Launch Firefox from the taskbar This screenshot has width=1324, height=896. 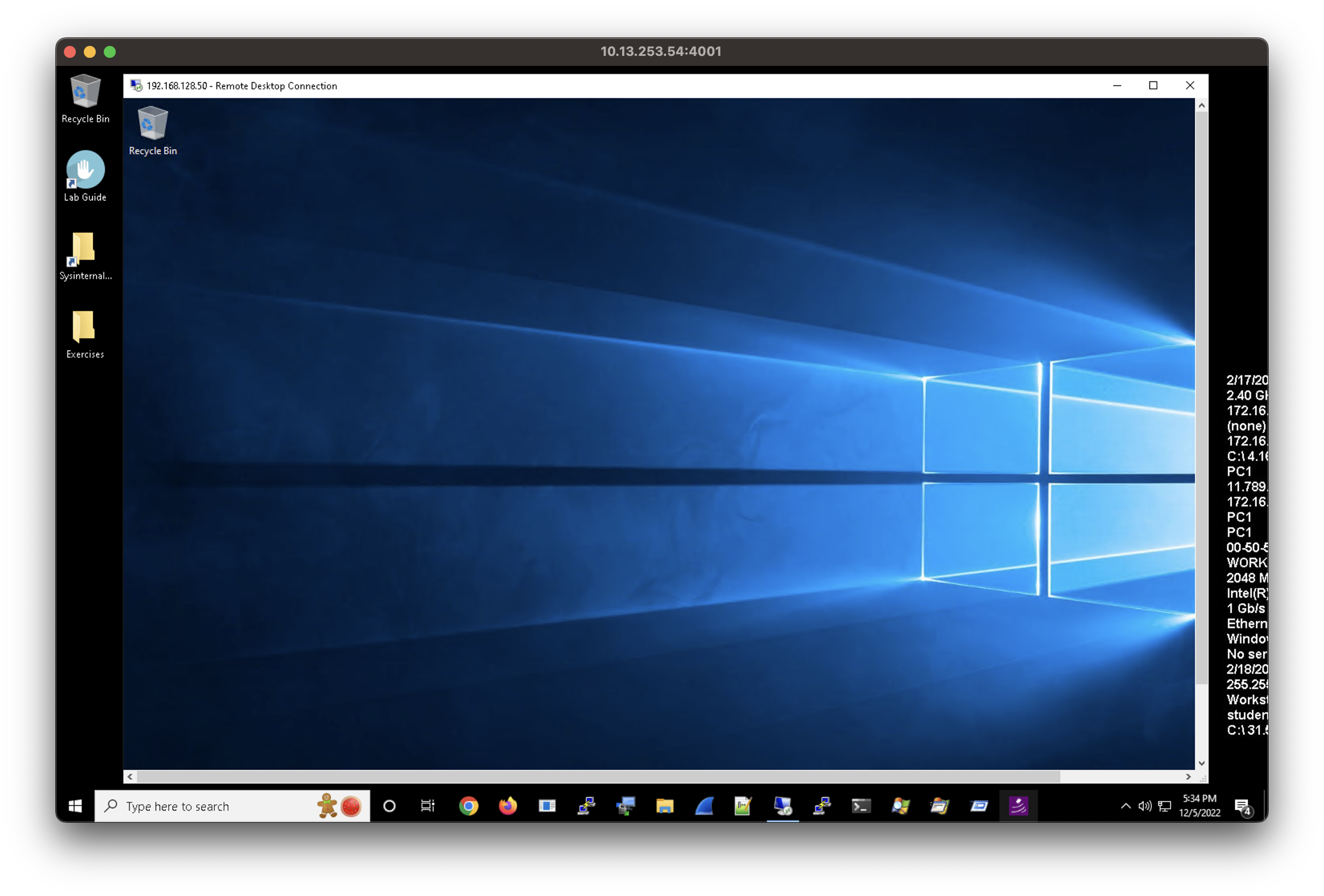pyautogui.click(x=508, y=805)
